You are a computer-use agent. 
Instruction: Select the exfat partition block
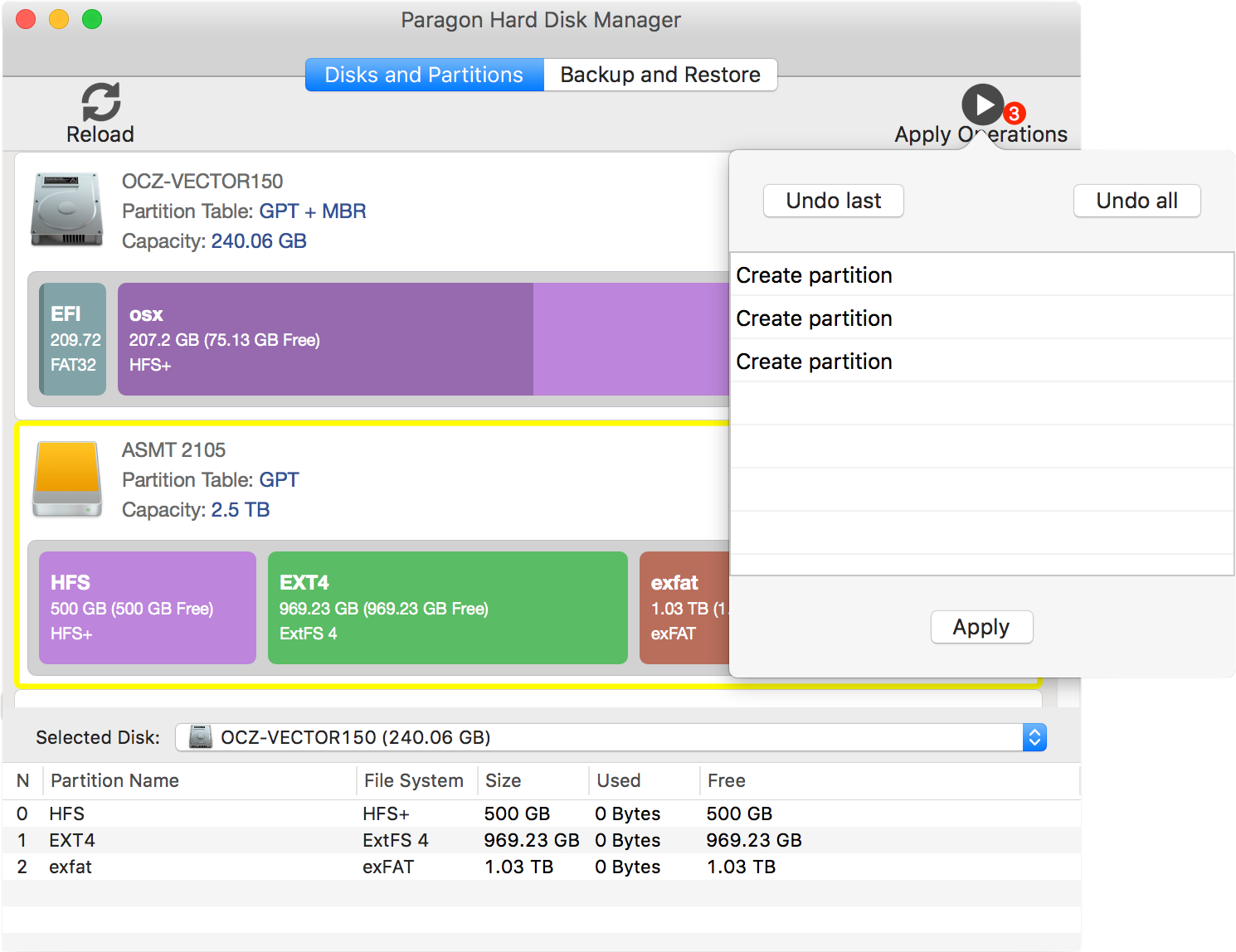684,608
